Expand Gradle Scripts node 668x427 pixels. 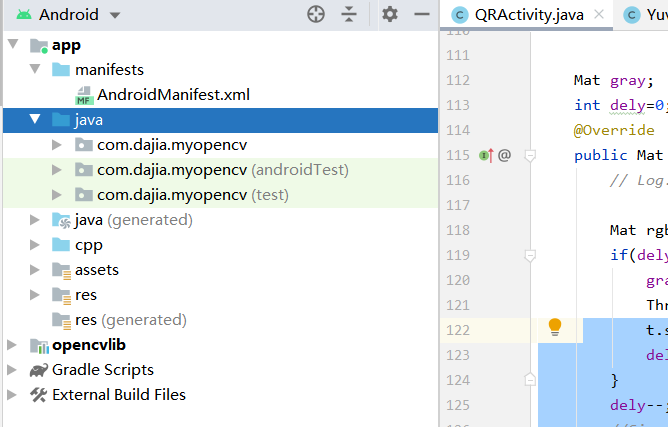pyautogui.click(x=12, y=370)
